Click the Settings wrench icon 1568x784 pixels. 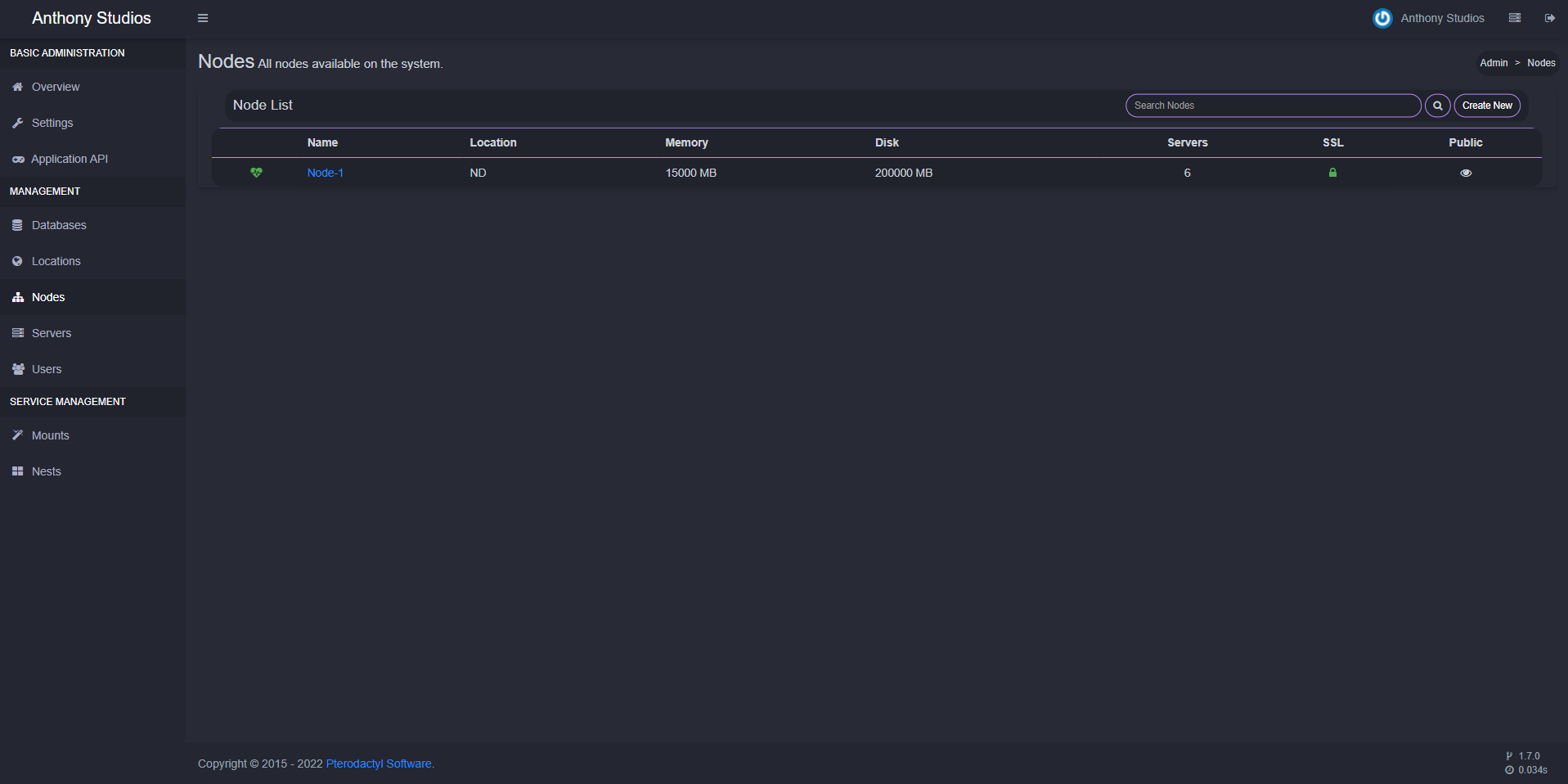pos(17,123)
